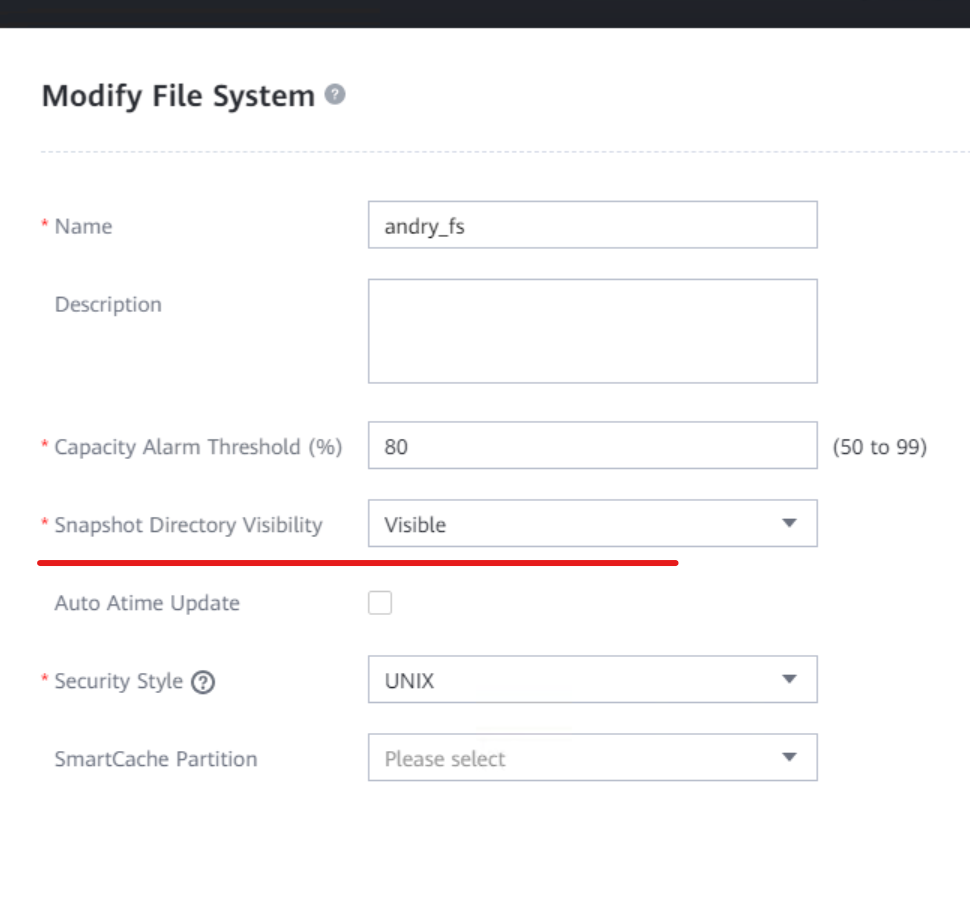Click inside the Description text area
970x901 pixels.
(x=592, y=331)
